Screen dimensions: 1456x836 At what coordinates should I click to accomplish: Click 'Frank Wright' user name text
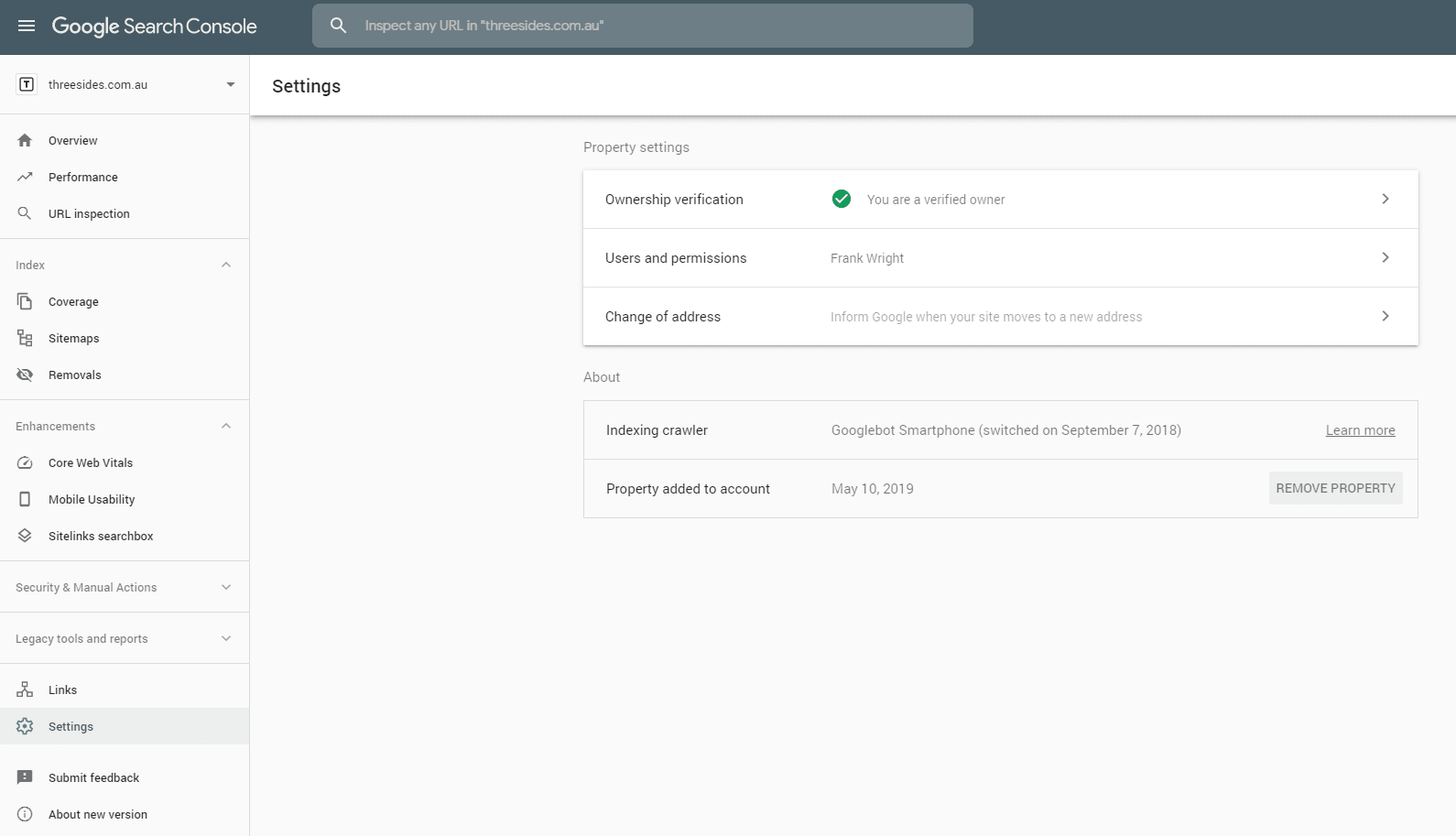tap(867, 258)
